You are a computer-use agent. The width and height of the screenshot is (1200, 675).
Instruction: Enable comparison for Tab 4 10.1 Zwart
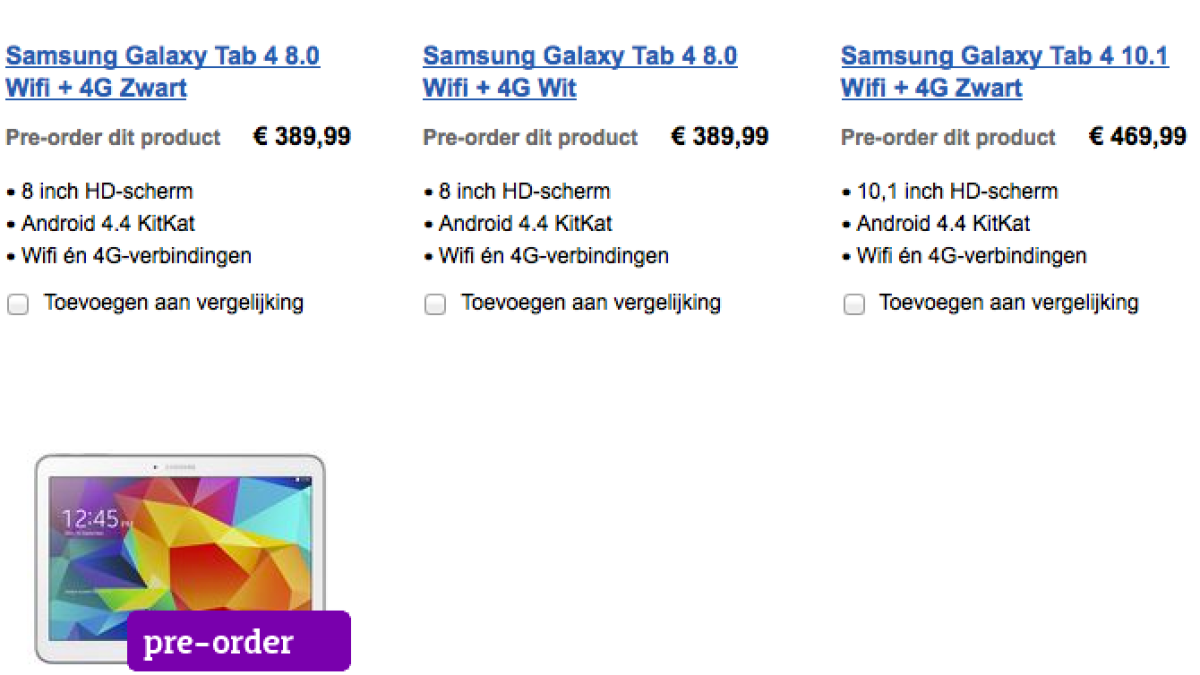click(853, 305)
